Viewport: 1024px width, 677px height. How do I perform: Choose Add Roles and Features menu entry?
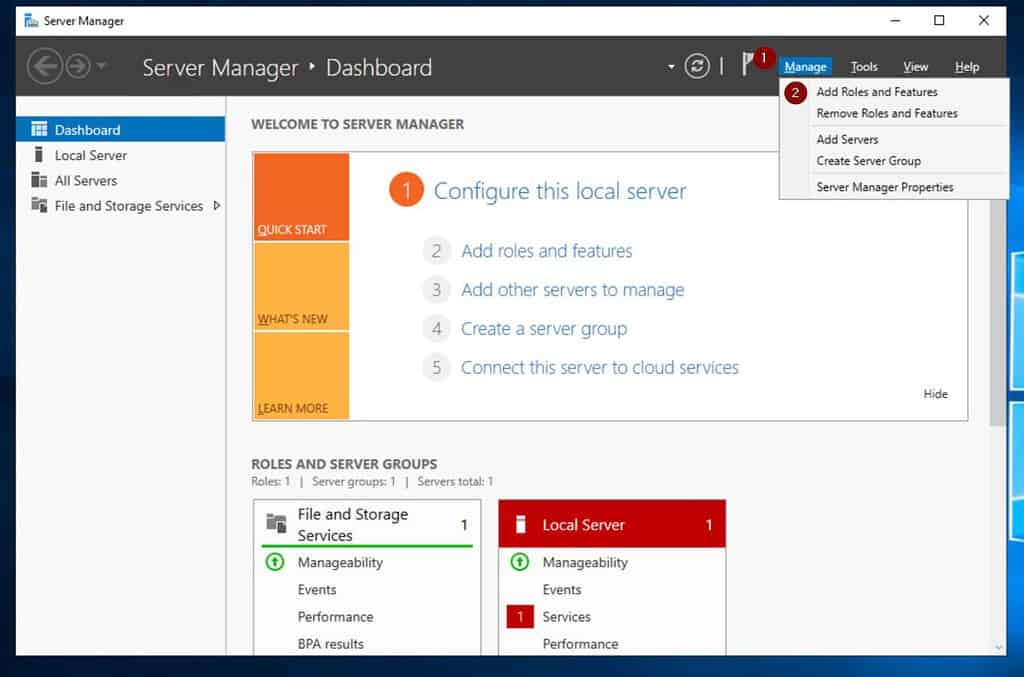coord(876,92)
